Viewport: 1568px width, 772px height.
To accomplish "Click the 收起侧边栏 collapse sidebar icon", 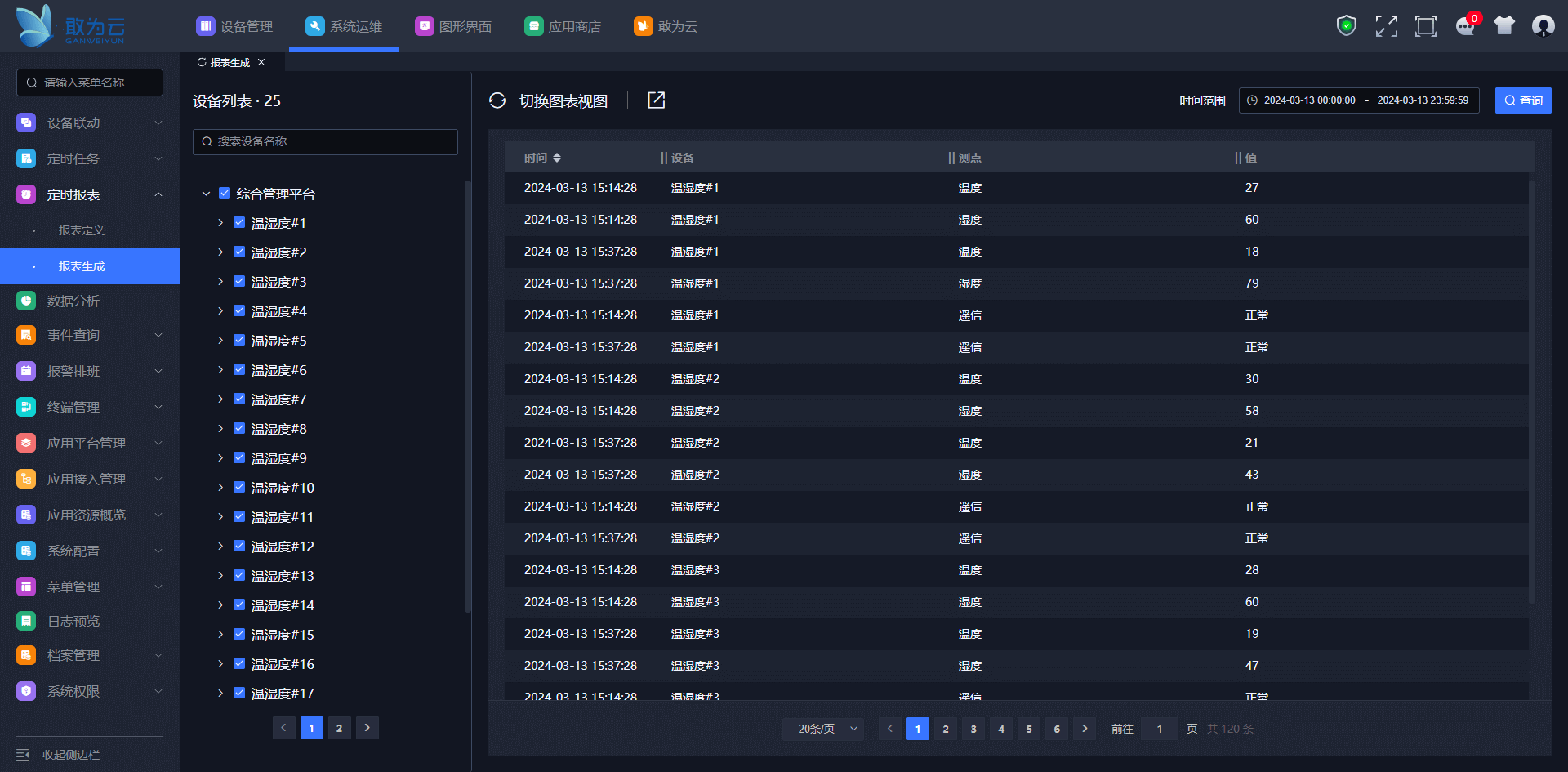I will [x=23, y=755].
